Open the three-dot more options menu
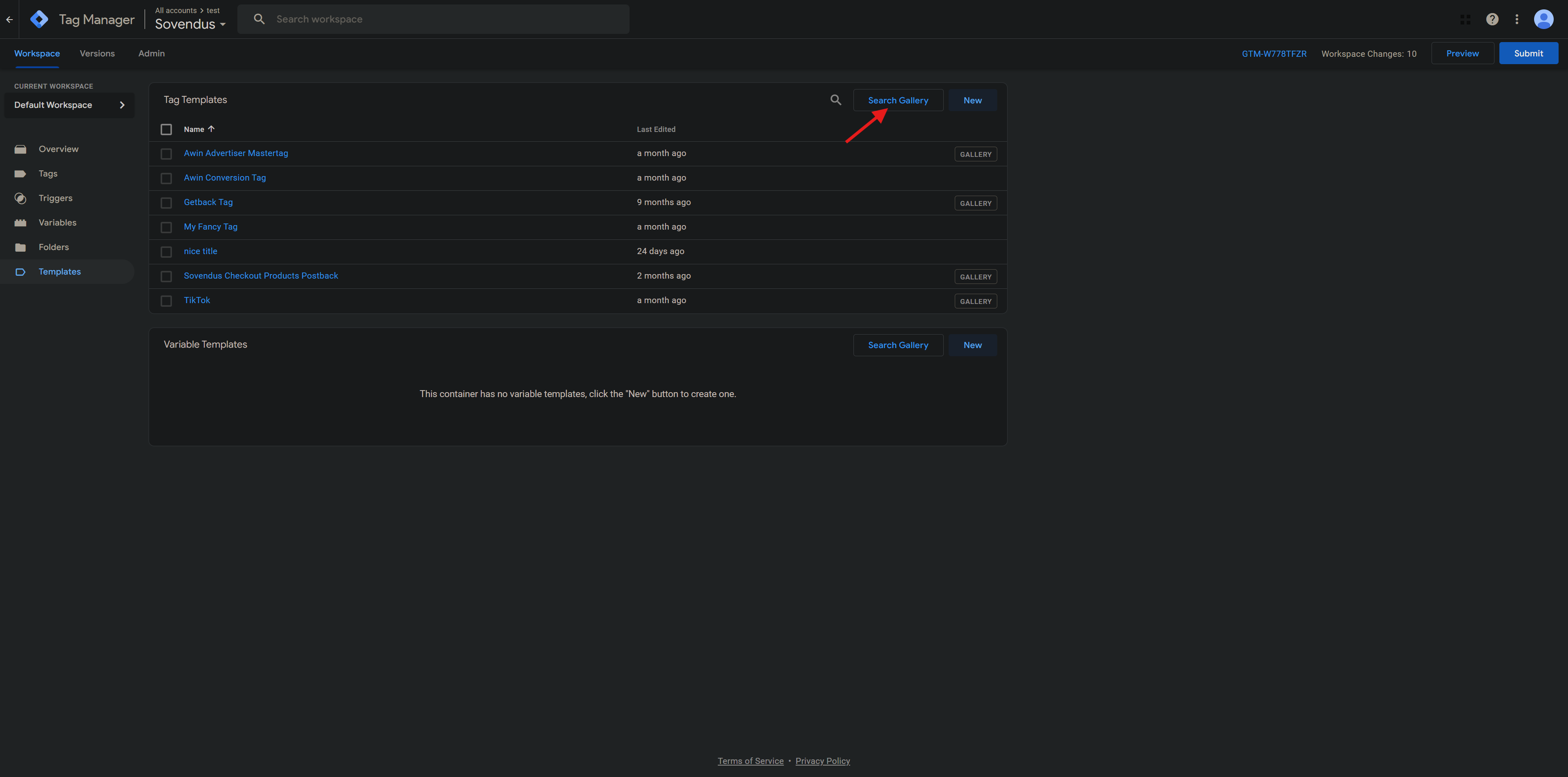 [1517, 20]
